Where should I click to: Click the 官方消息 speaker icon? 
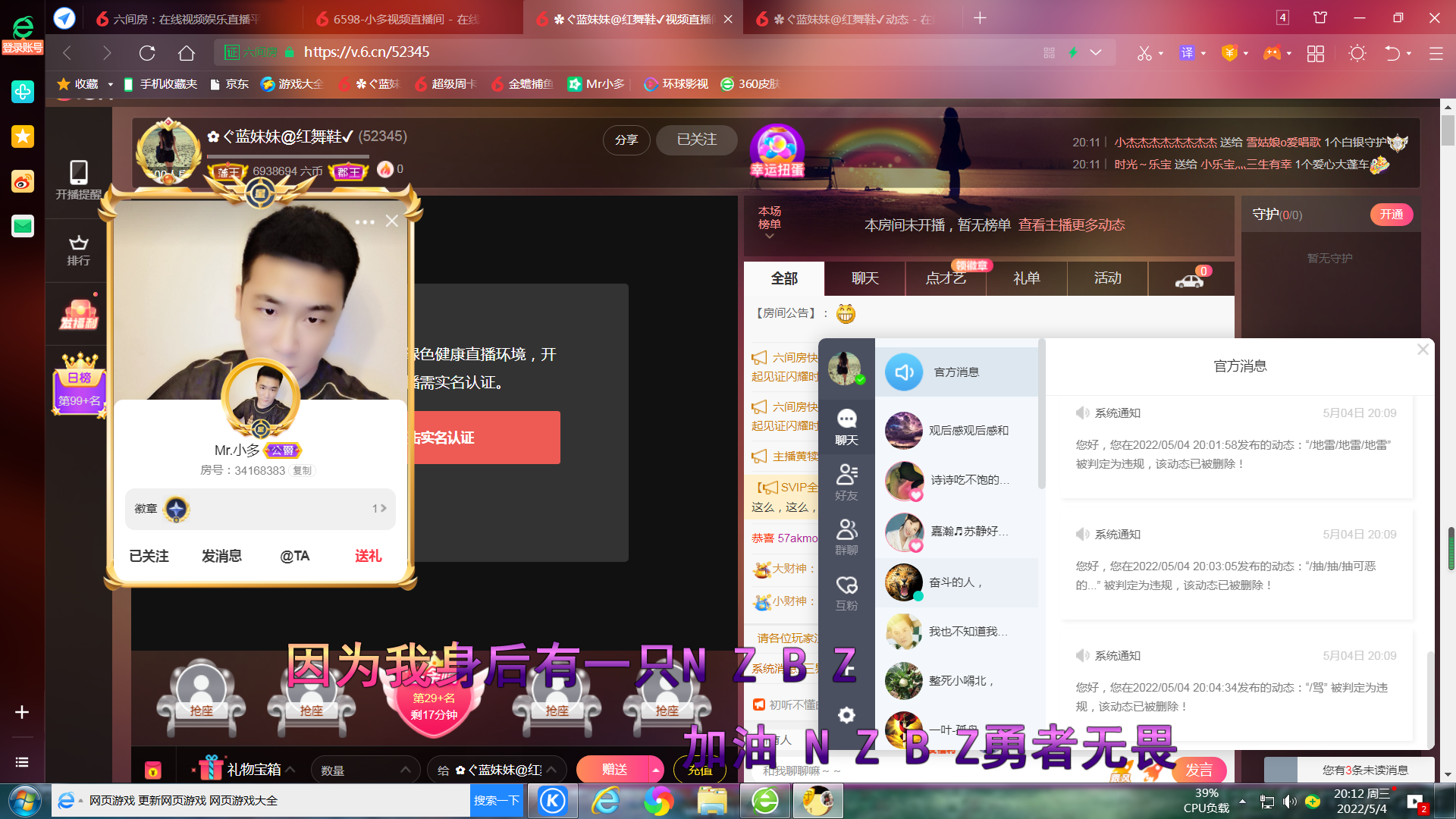pos(904,372)
